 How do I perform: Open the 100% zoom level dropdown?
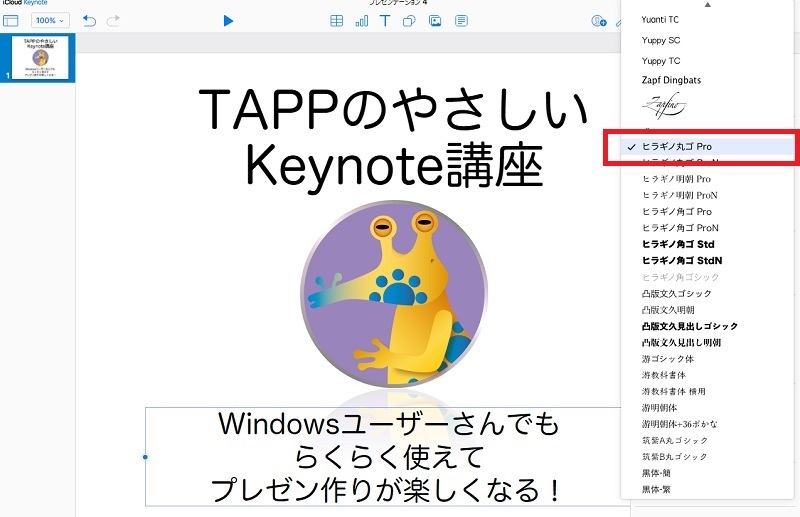49,20
